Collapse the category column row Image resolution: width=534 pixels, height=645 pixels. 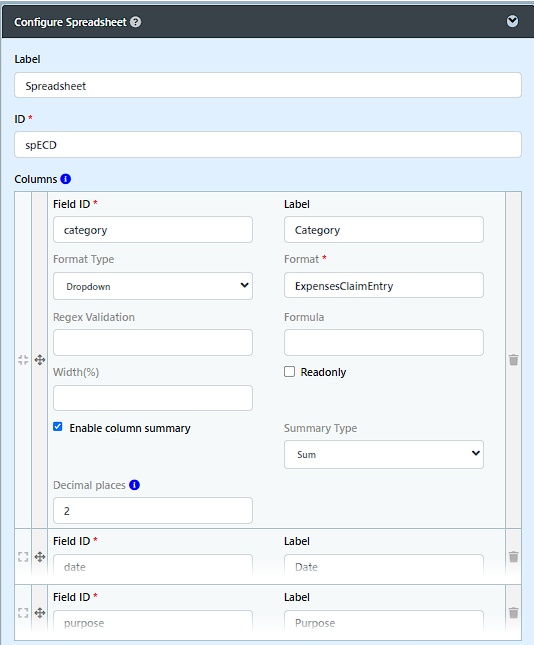tap(23, 360)
